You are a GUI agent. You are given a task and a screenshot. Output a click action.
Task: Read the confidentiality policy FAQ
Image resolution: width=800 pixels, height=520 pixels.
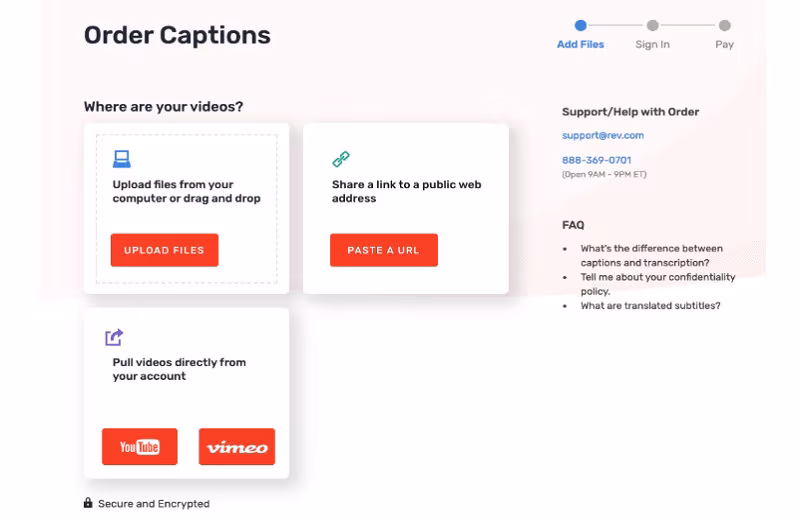[657, 284]
